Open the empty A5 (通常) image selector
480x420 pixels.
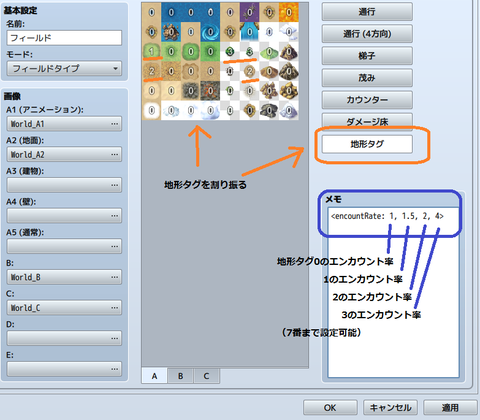coord(64,246)
